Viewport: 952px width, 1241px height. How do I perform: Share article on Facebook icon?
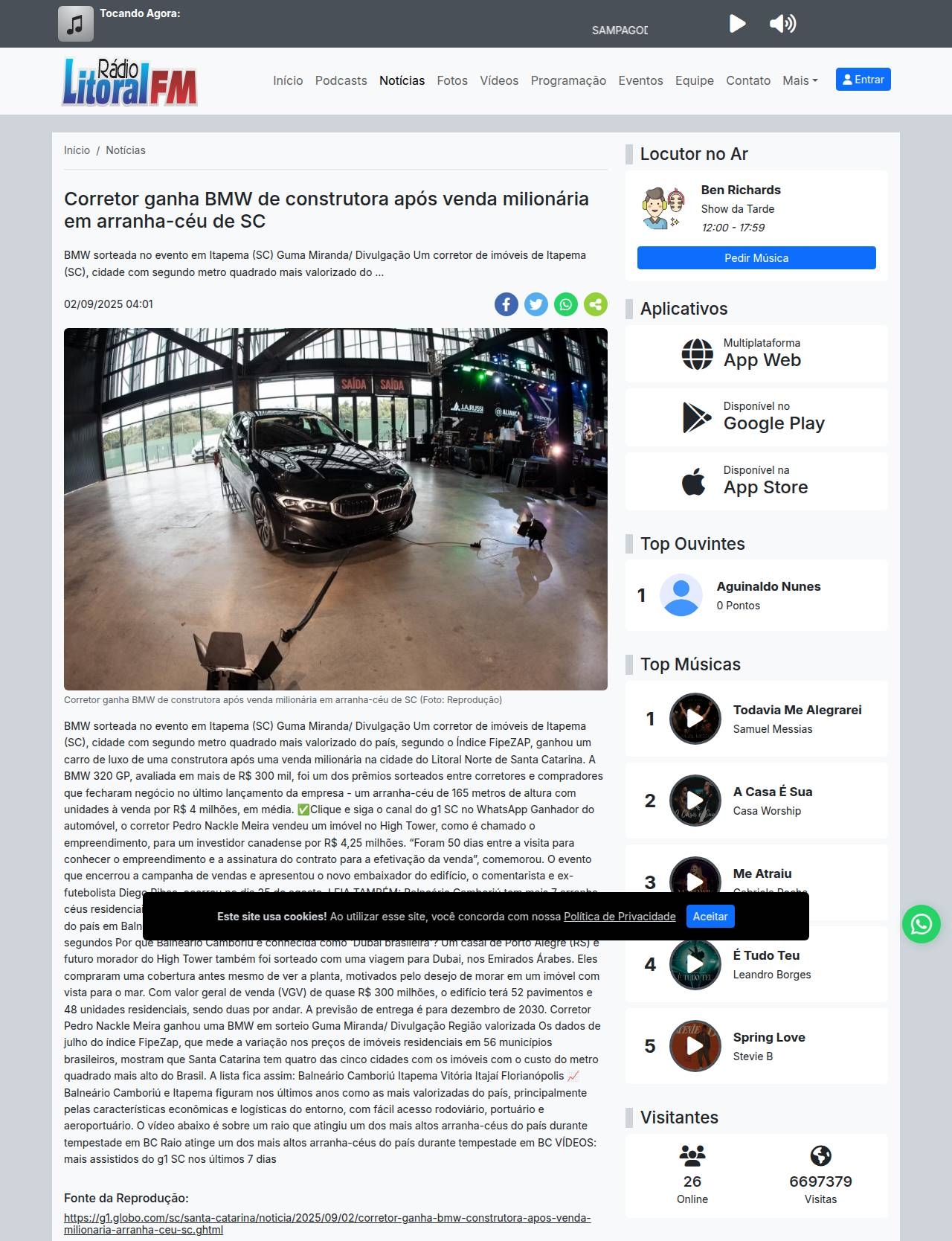(x=506, y=304)
